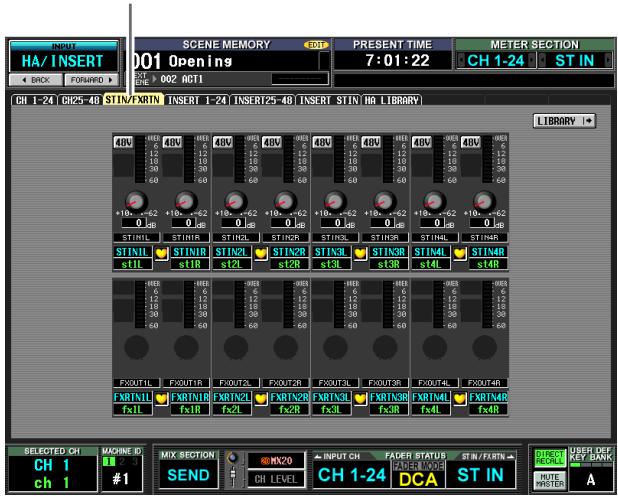The image size is (618, 498).
Task: Select the CH LEVEL mode button
Action: point(276,479)
